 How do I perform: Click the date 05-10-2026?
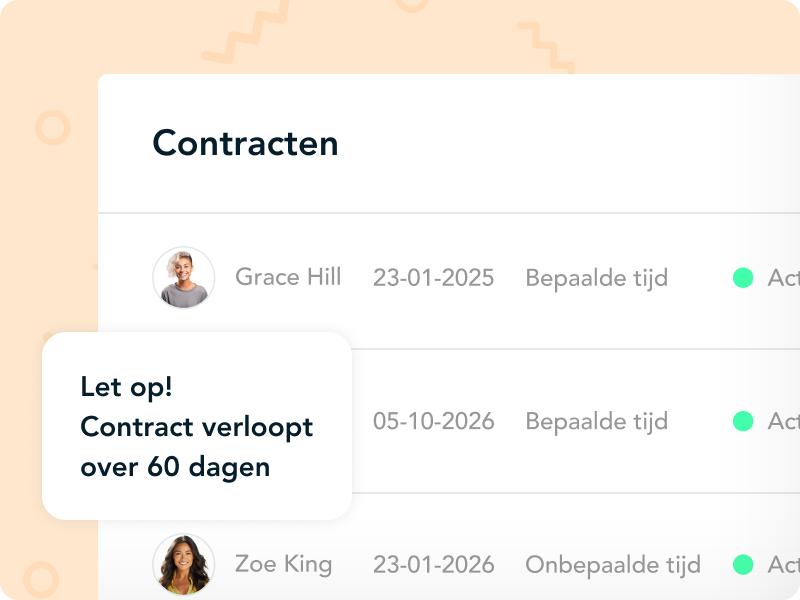coord(433,421)
